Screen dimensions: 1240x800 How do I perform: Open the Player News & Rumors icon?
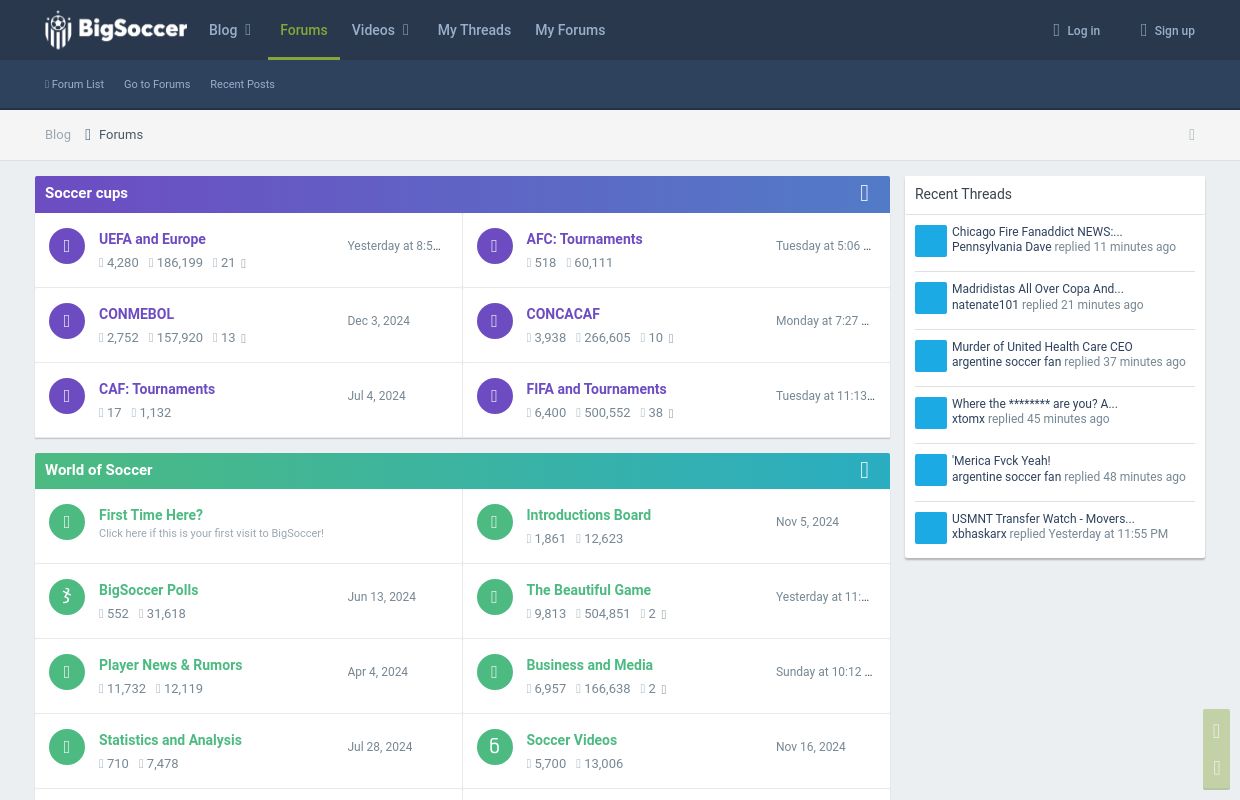[67, 672]
